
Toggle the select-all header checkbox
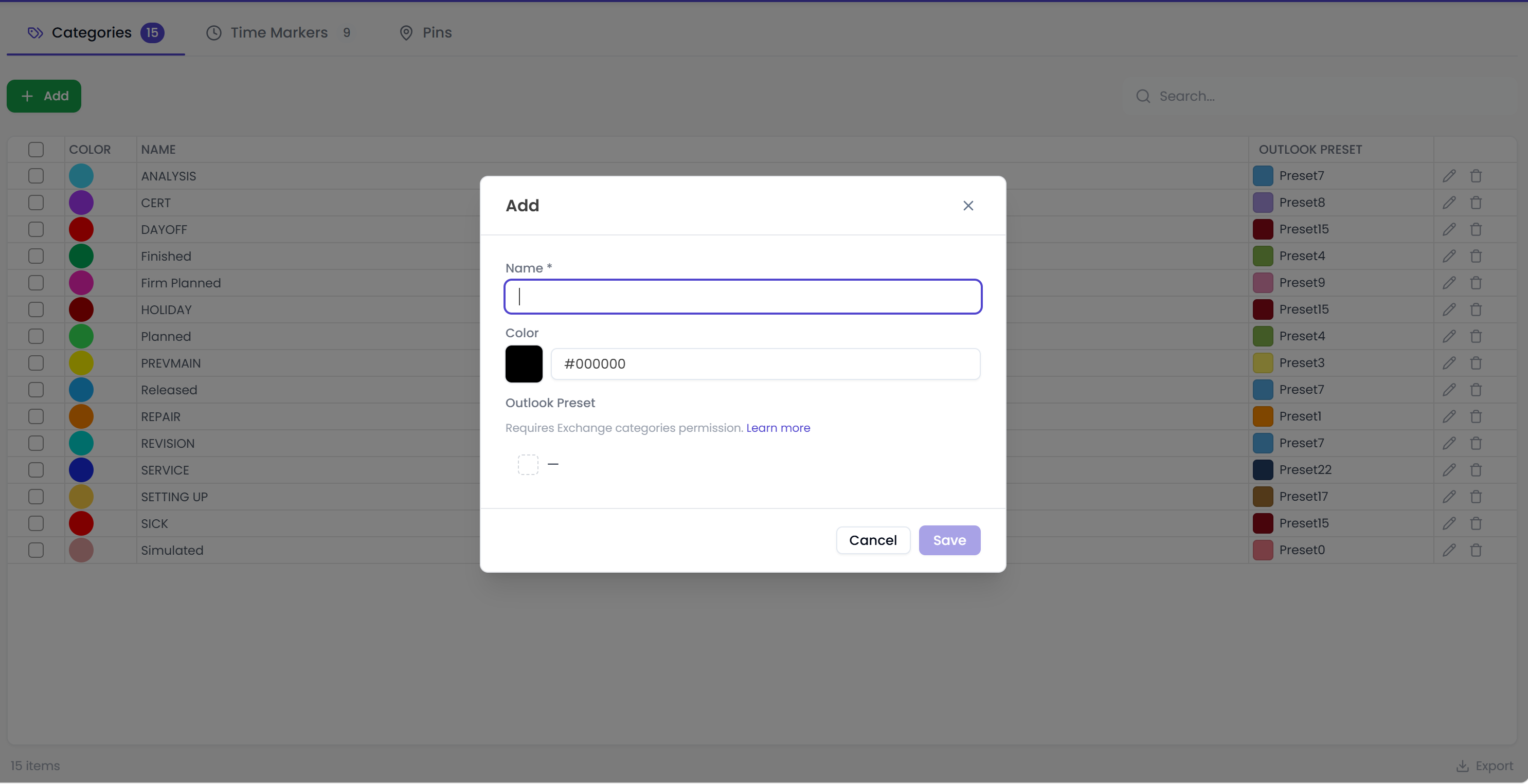click(x=36, y=150)
